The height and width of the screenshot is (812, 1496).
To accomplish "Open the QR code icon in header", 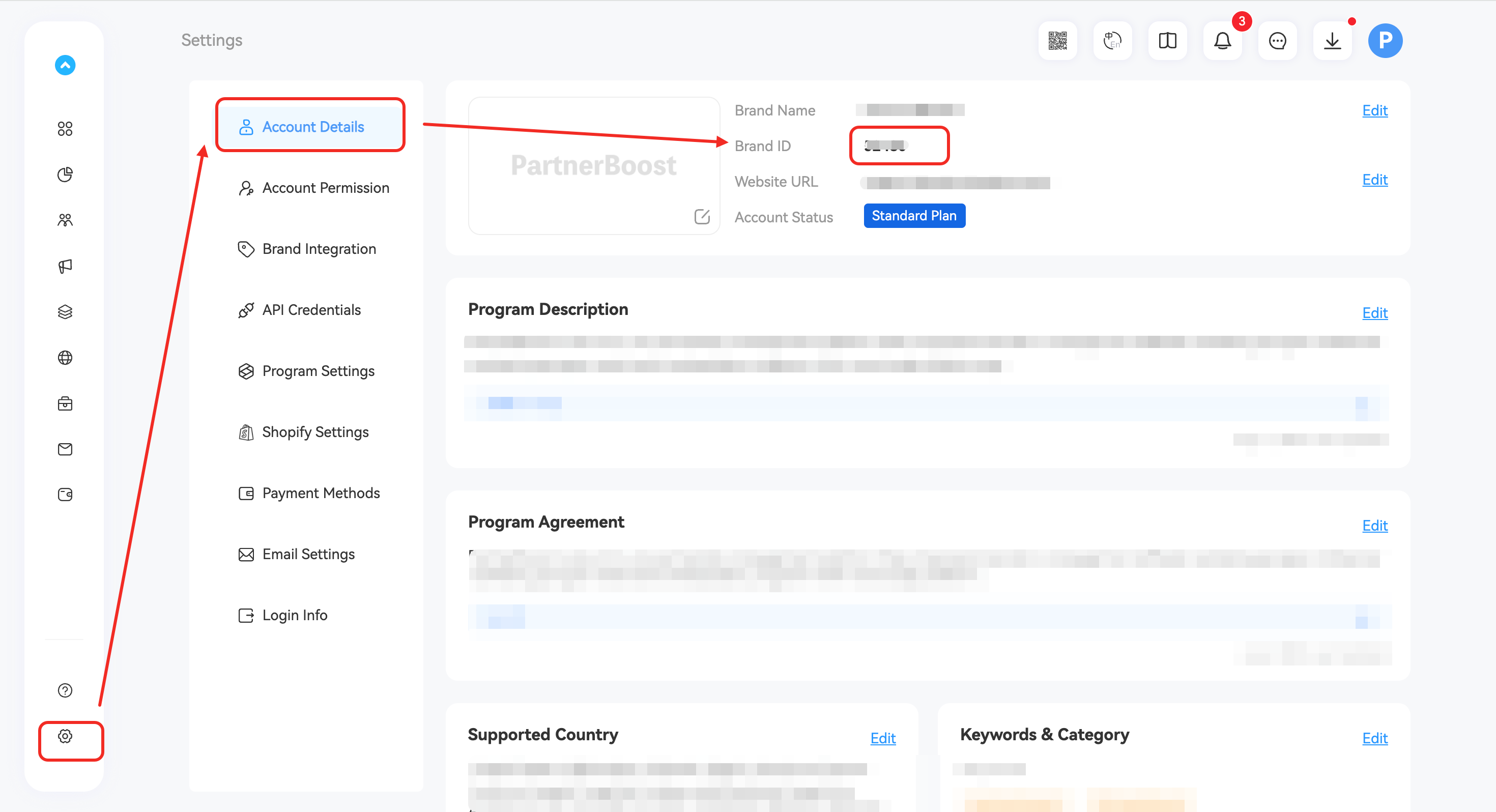I will (1057, 41).
